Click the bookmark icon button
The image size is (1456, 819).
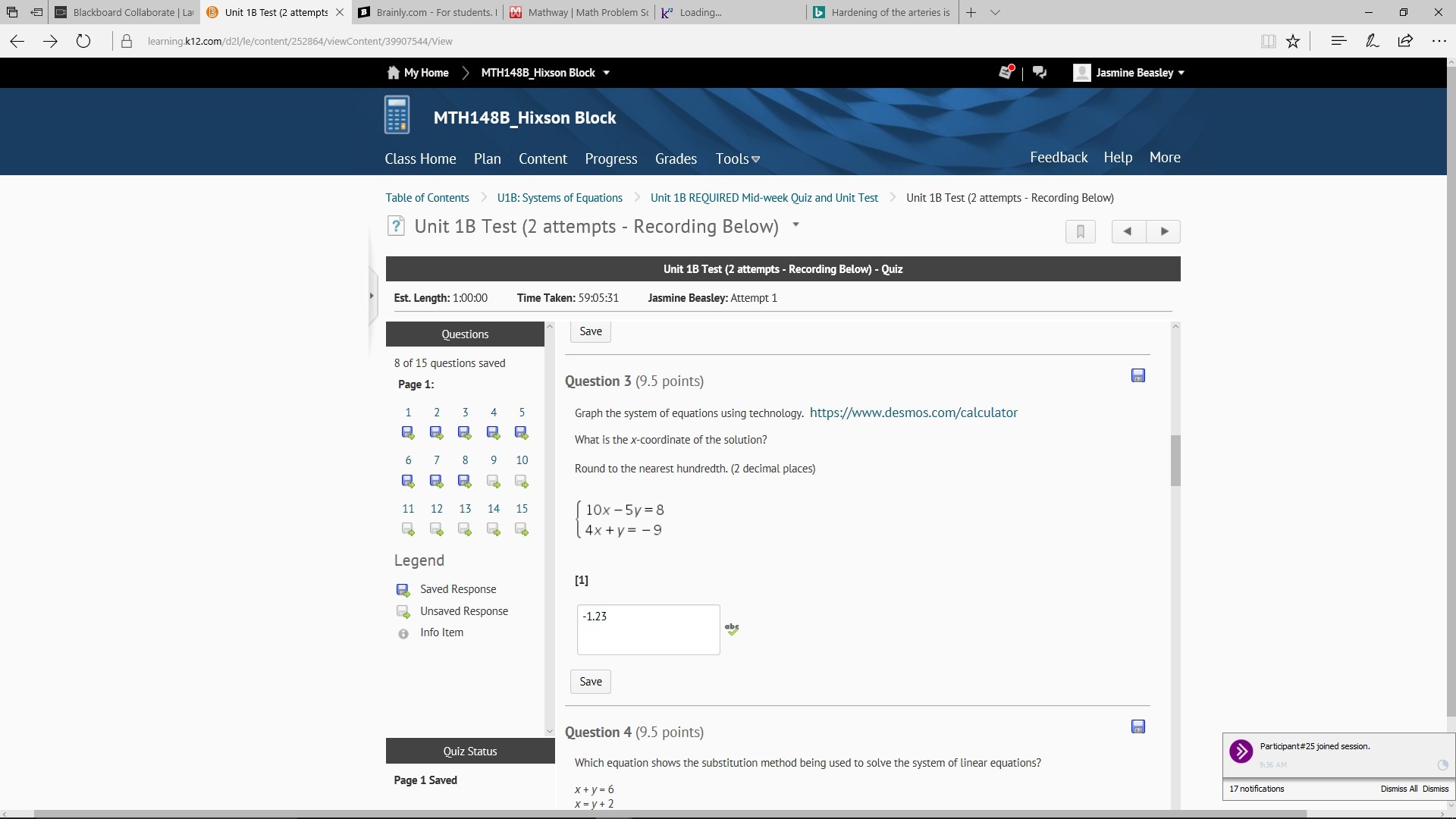pyautogui.click(x=1080, y=231)
